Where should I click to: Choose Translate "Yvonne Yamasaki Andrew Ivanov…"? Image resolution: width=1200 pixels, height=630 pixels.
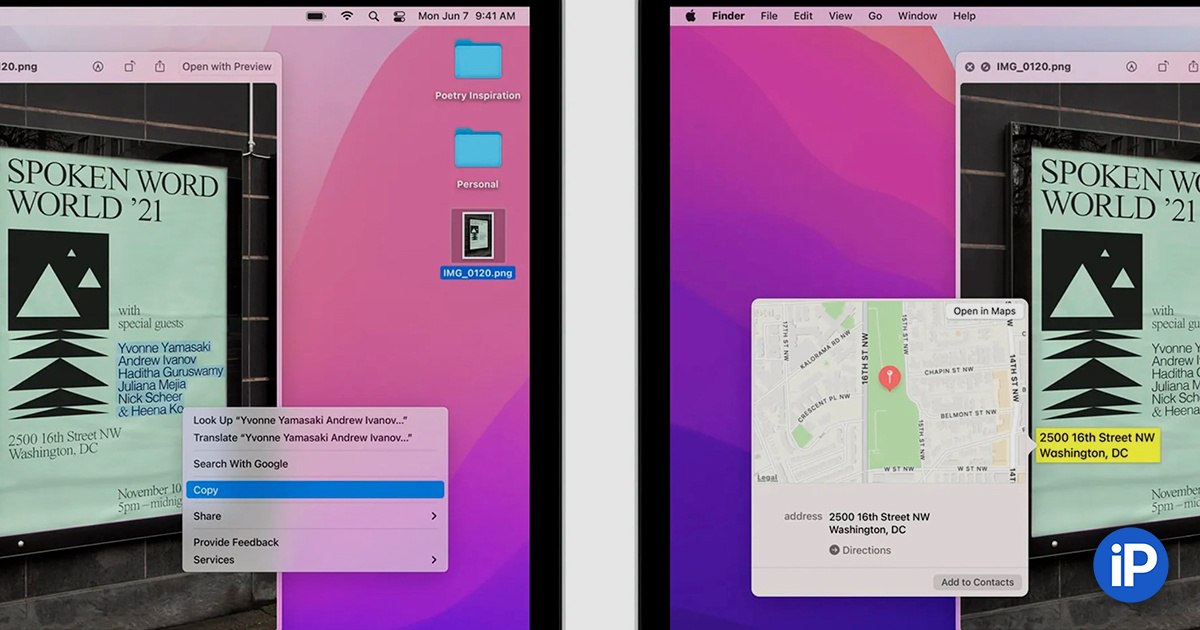tap(313, 438)
